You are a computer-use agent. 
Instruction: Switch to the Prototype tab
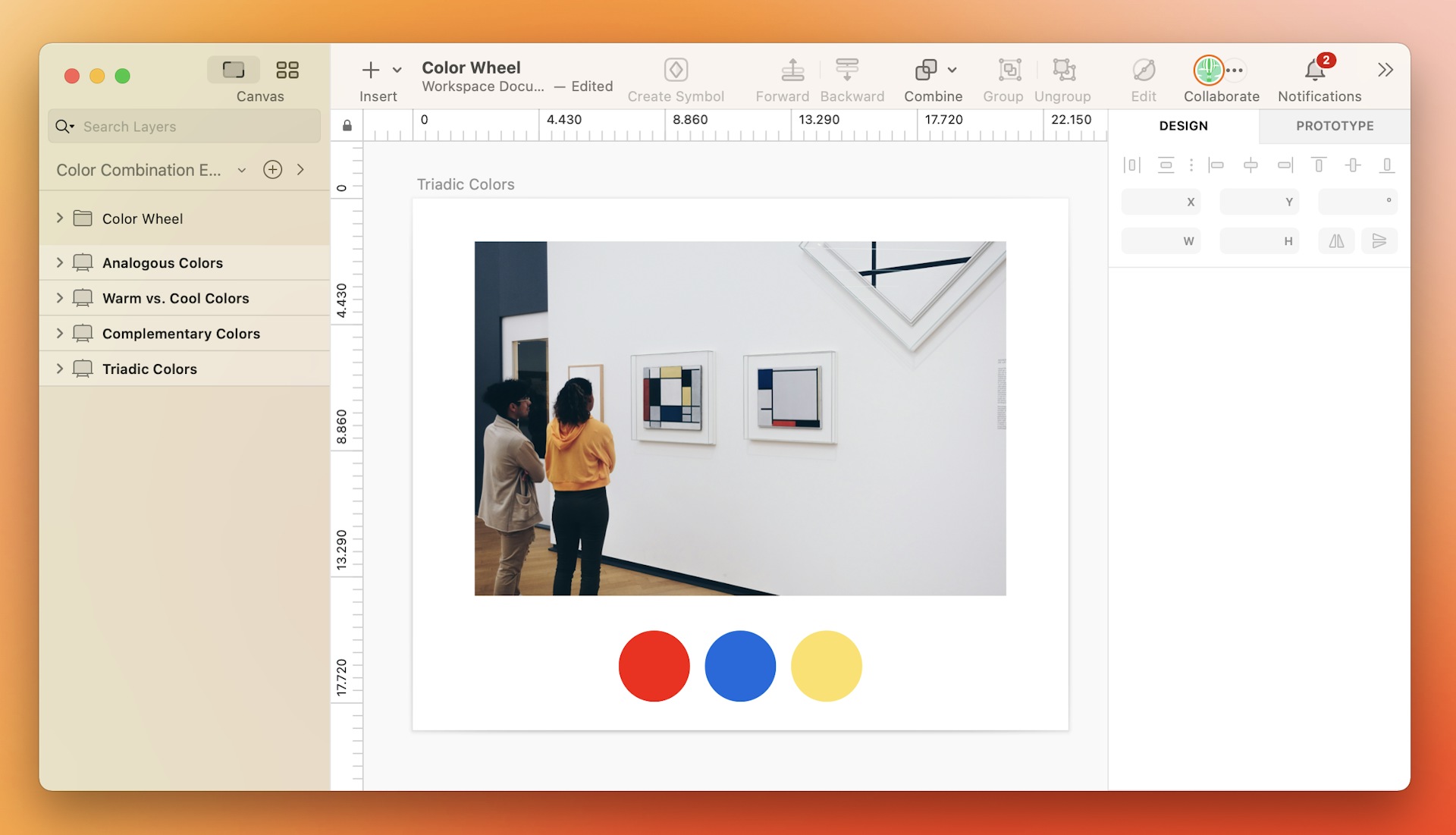click(1334, 126)
